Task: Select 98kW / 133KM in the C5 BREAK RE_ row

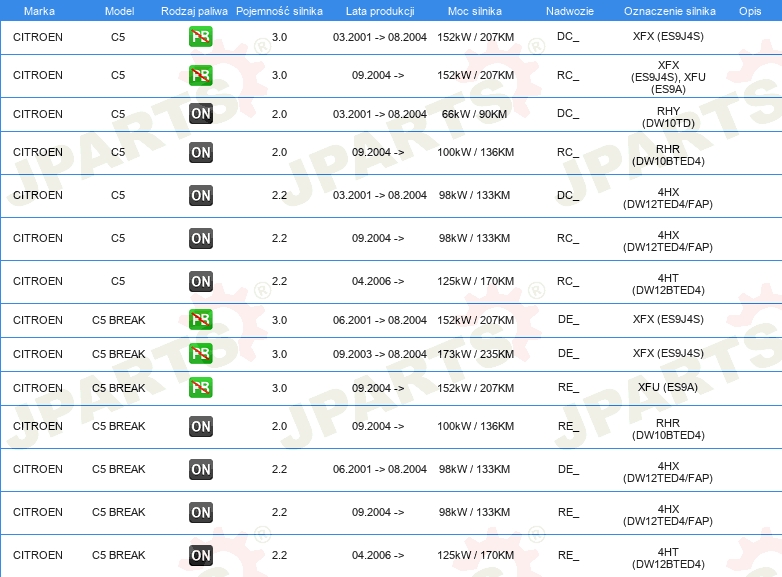Action: click(x=474, y=512)
